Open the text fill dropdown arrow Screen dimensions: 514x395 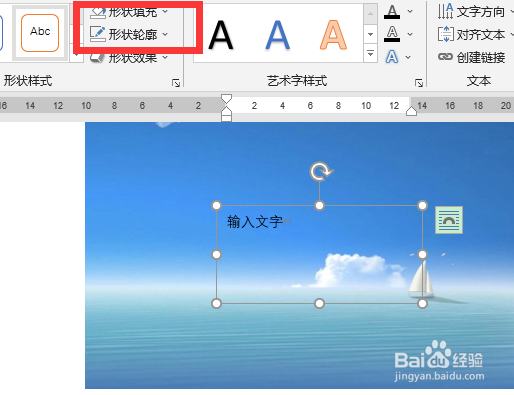(410, 11)
